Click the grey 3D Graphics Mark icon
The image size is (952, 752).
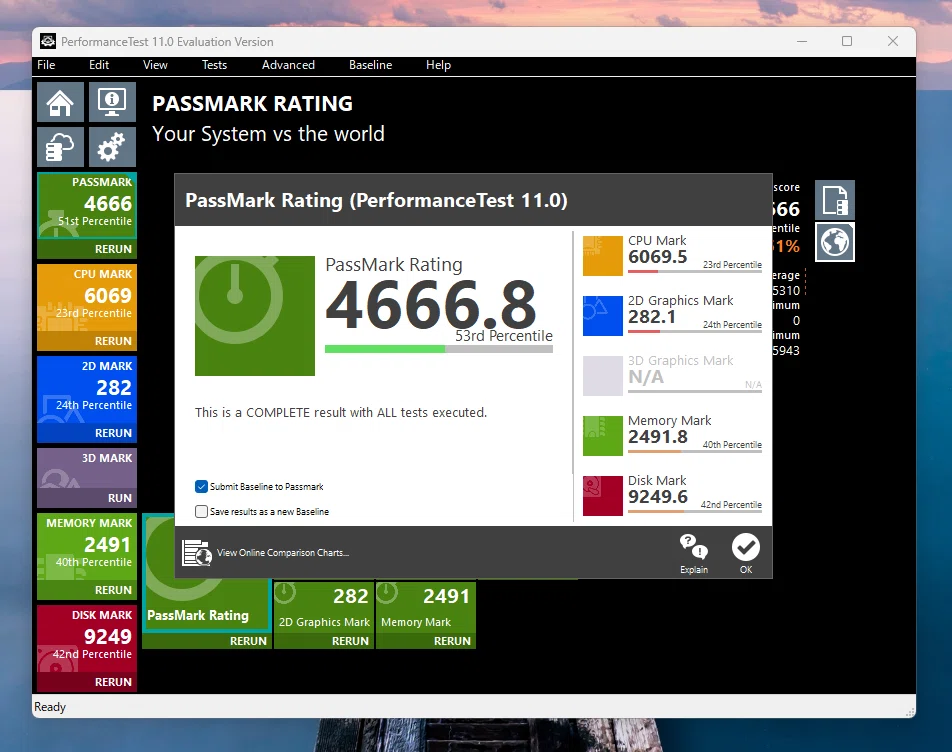pyautogui.click(x=603, y=376)
